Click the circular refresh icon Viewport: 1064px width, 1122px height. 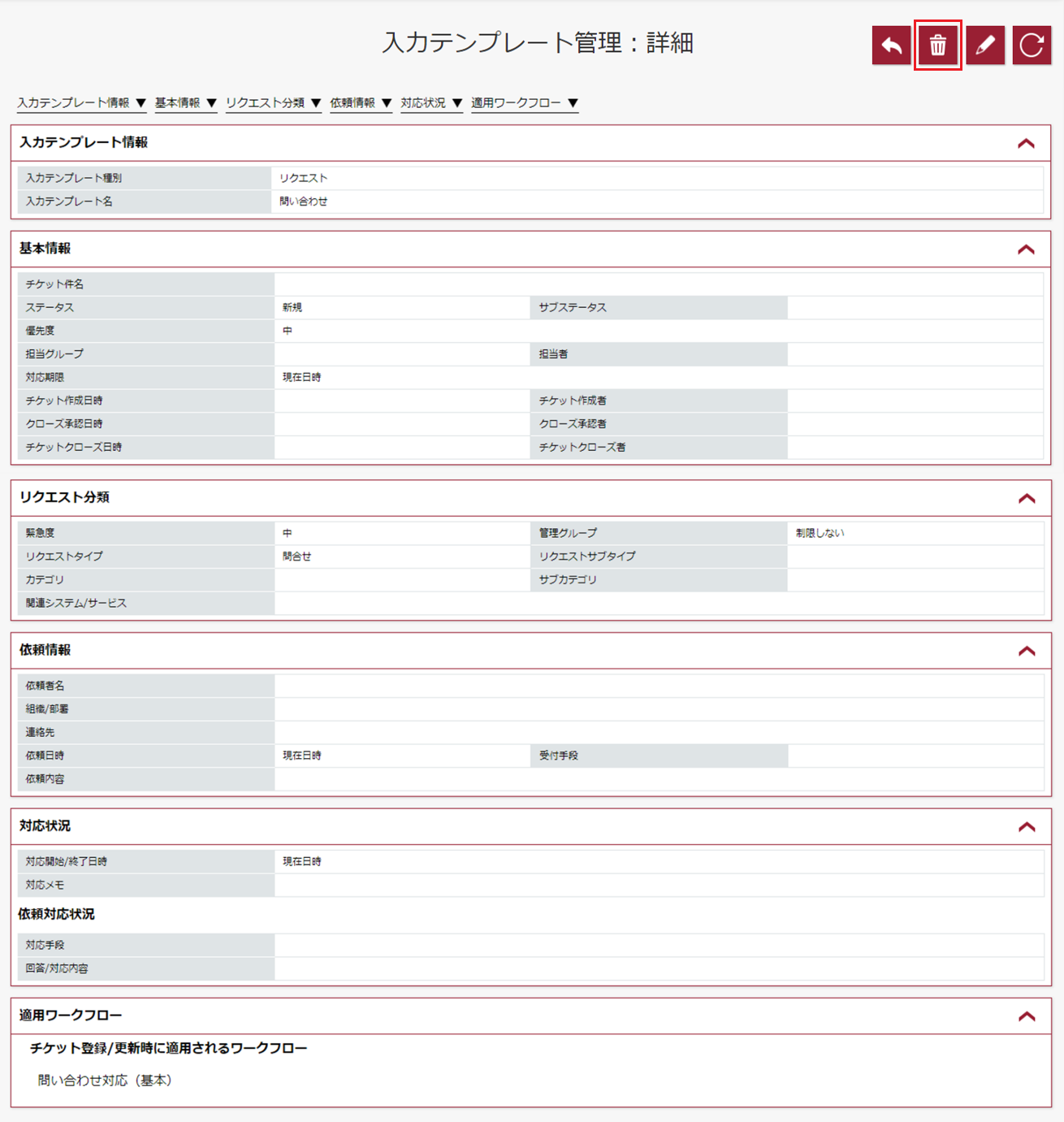(x=1032, y=45)
